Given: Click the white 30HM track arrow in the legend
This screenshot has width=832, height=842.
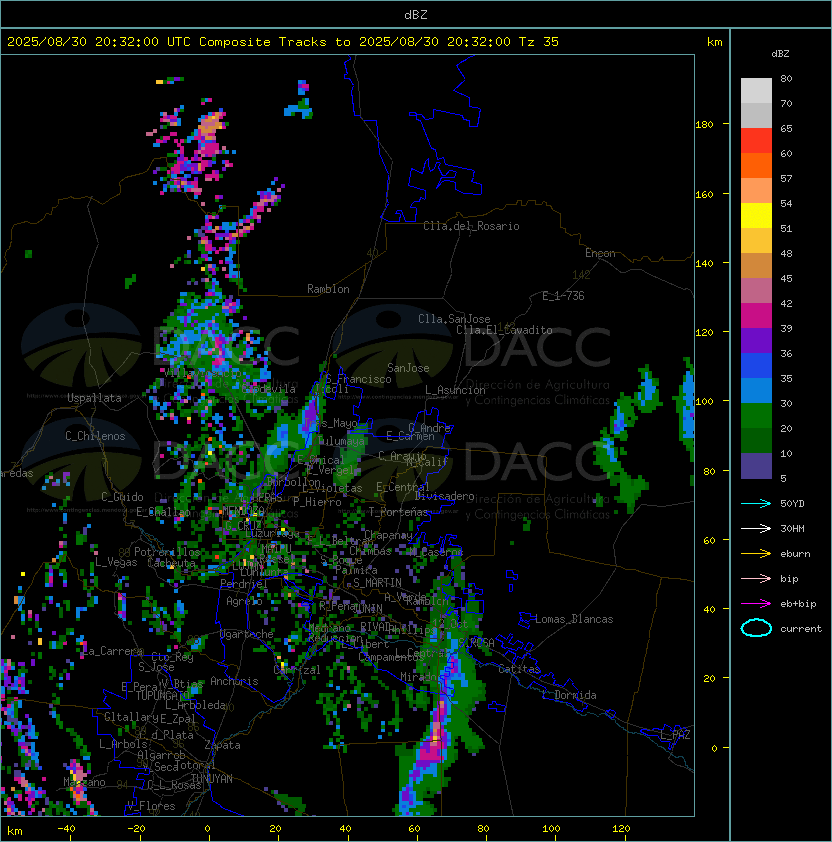Looking at the screenshot, I should [x=756, y=529].
